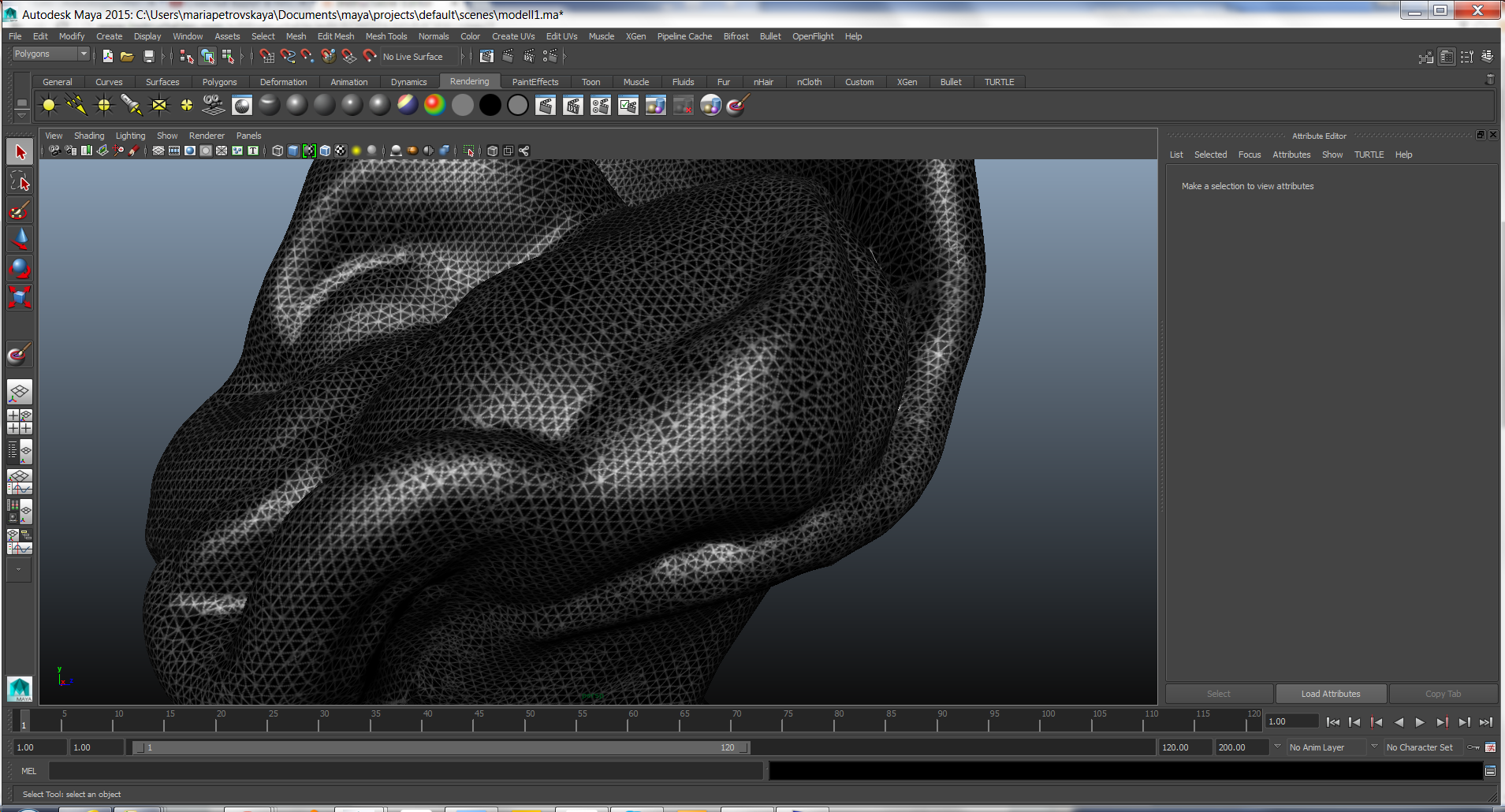Enable snap to grid
Image resolution: width=1505 pixels, height=812 pixels.
point(267,56)
